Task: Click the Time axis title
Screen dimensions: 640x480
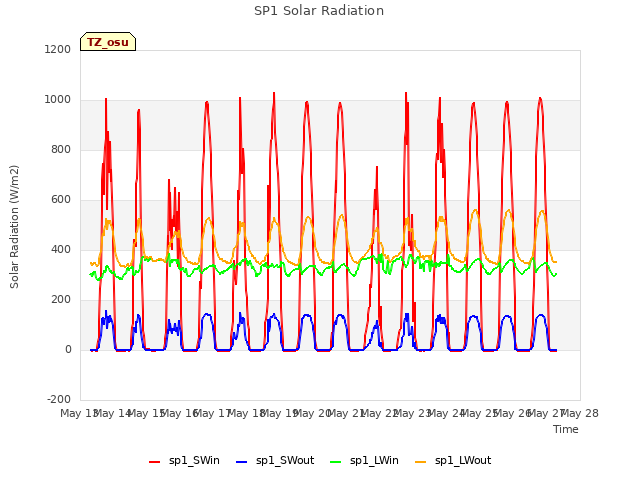Action: pos(566,429)
